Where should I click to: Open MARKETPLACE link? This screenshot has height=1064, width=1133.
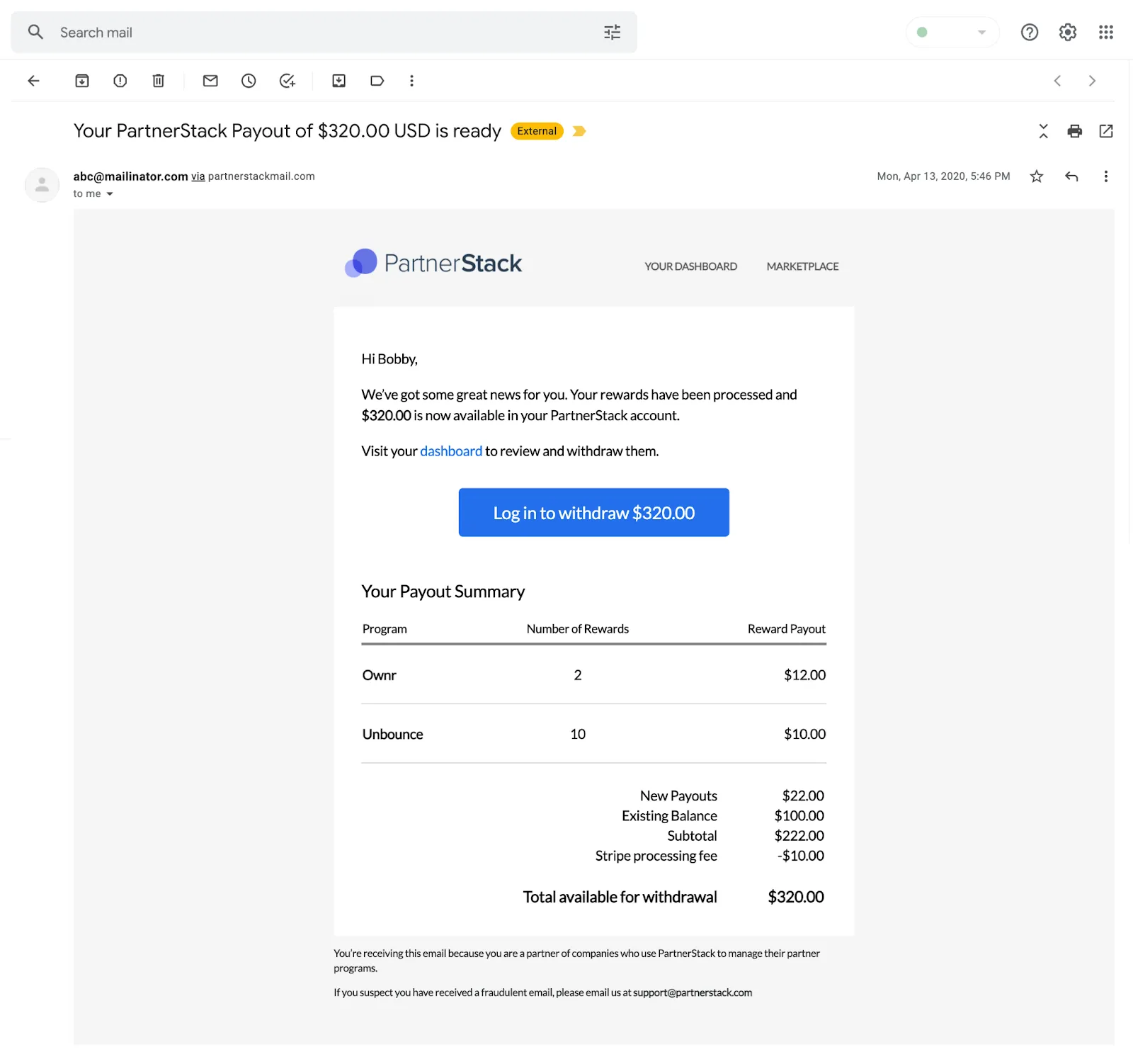pyautogui.click(x=802, y=266)
